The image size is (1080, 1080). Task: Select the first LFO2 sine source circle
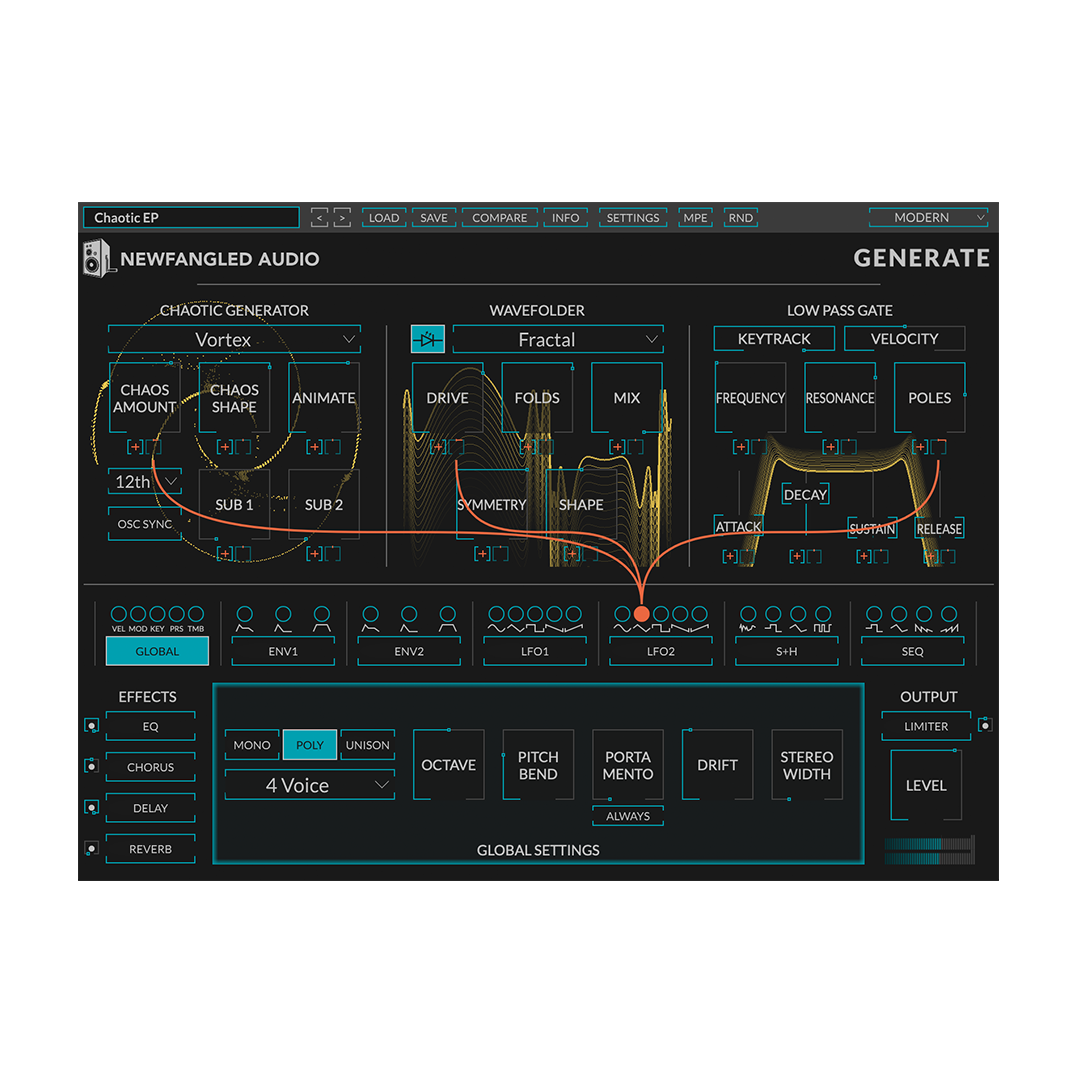coord(622,614)
